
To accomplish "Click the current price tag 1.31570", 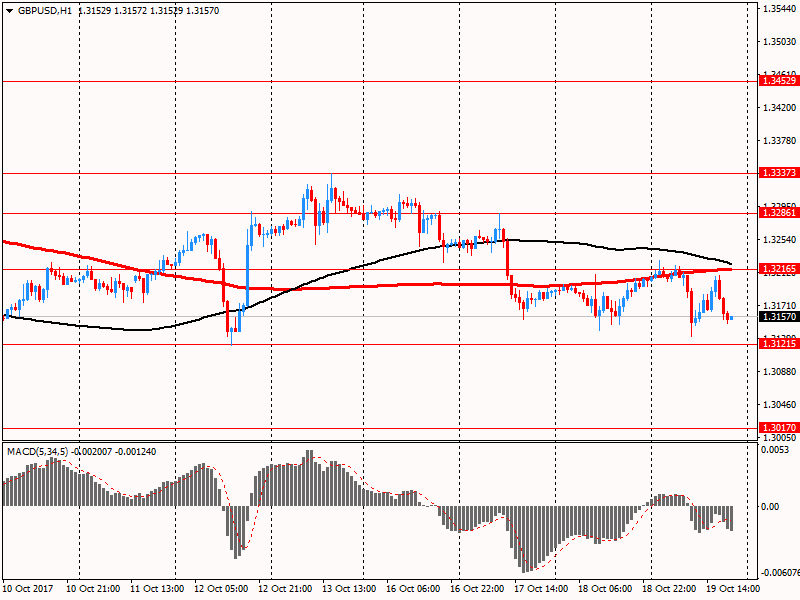I will point(779,317).
